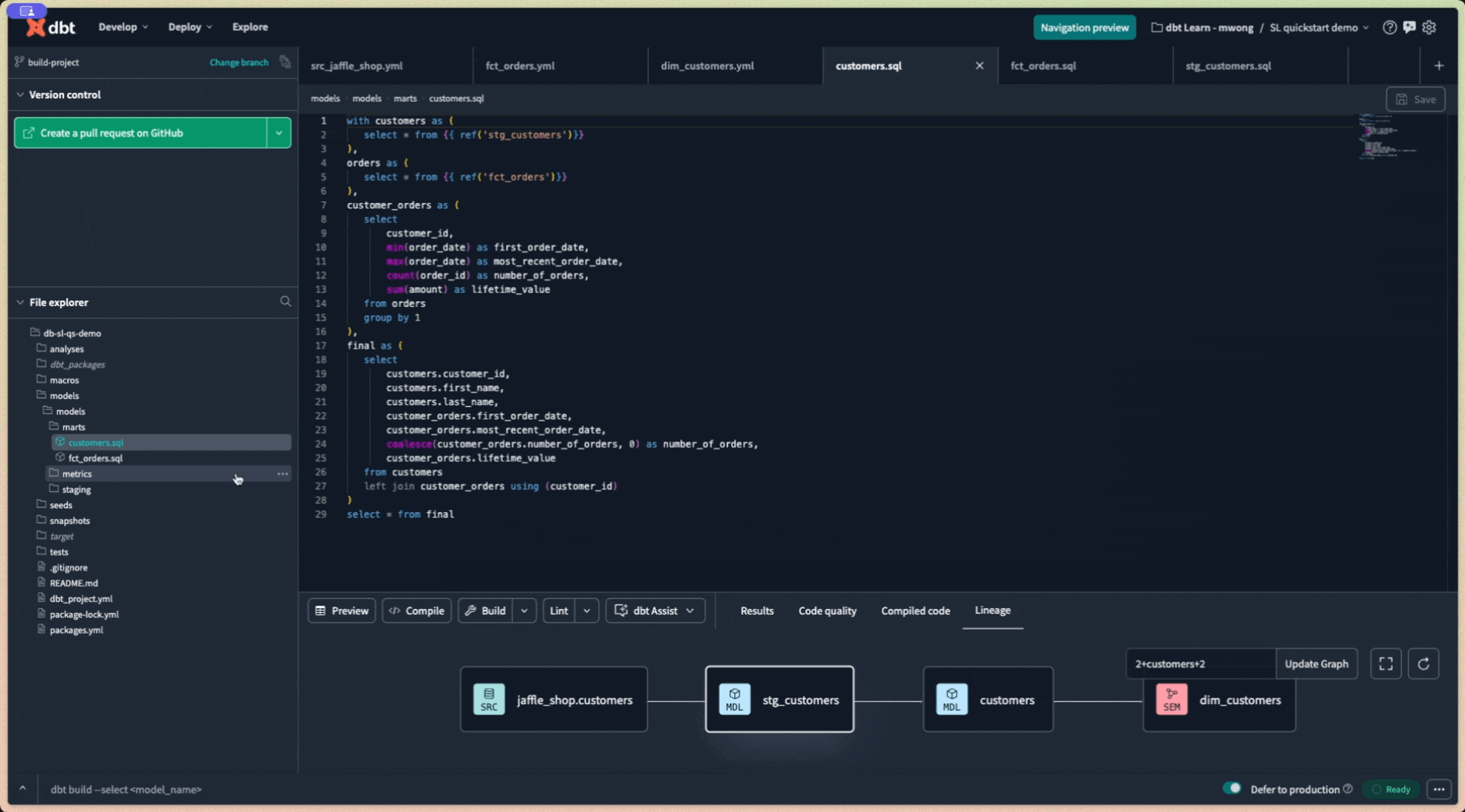Viewport: 1465px width, 812px height.
Task: Open settings via the gear icon
Action: click(1429, 27)
